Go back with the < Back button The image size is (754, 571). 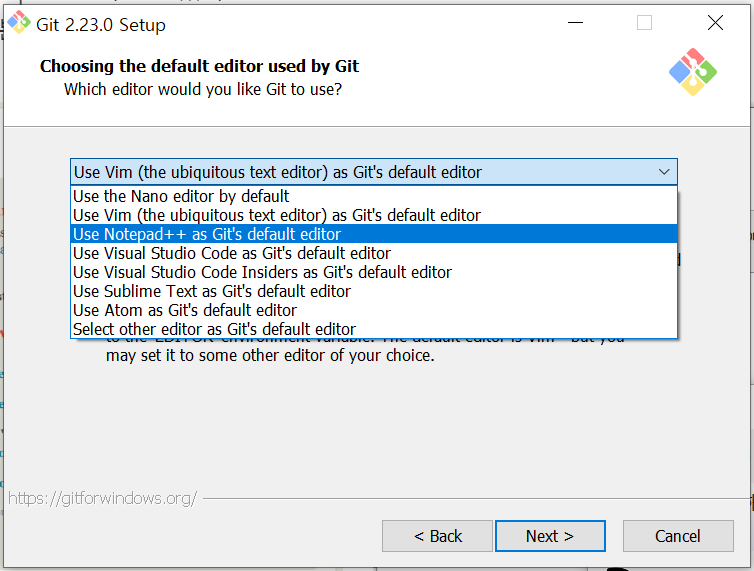coord(438,536)
